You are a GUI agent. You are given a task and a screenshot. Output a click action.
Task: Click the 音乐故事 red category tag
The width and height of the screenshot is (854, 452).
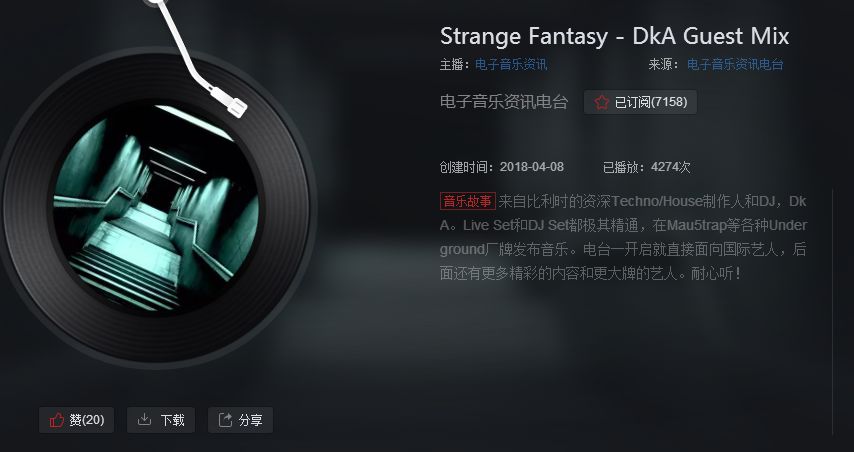468,201
